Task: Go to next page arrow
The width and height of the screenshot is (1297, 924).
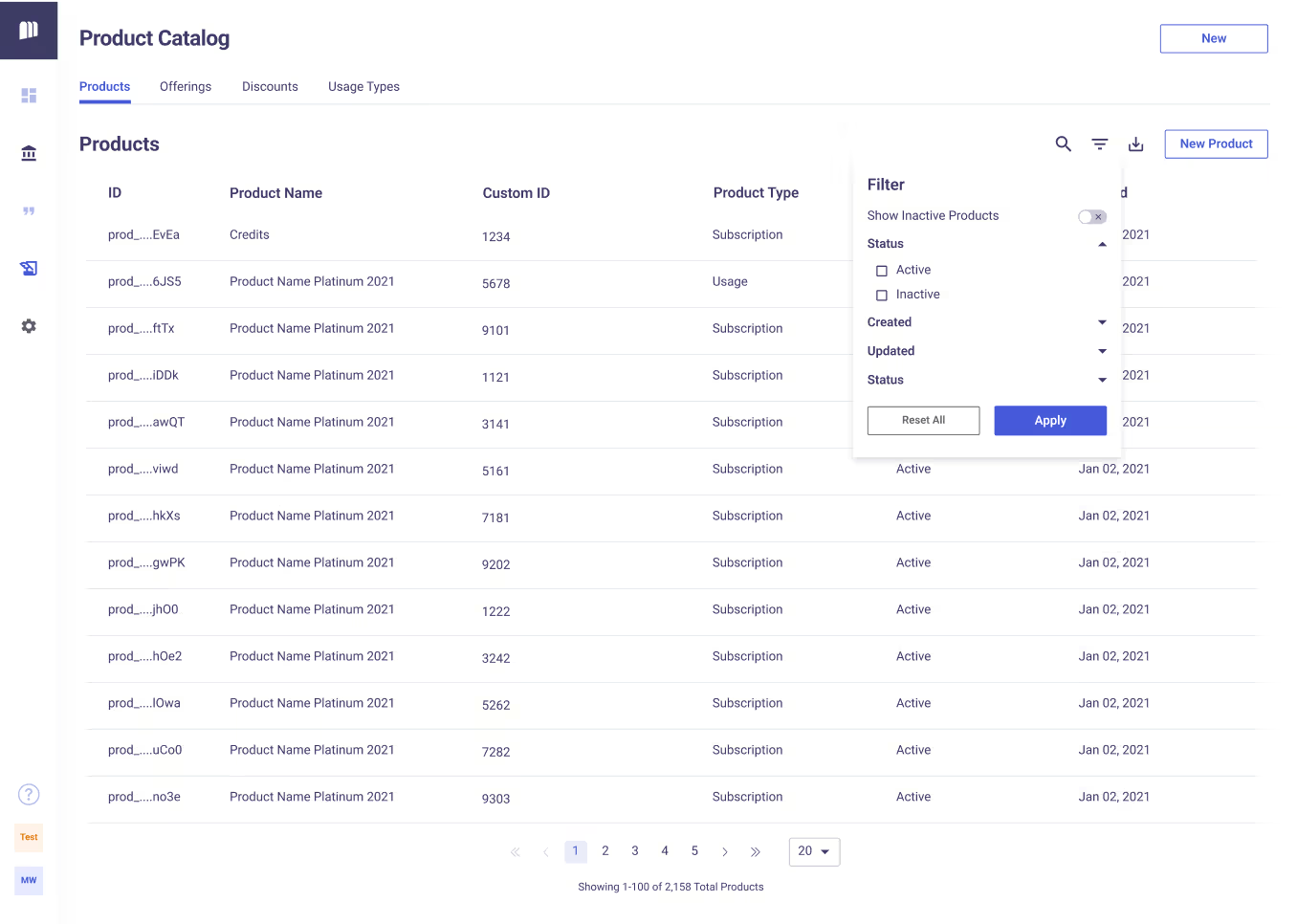Action: 725,851
